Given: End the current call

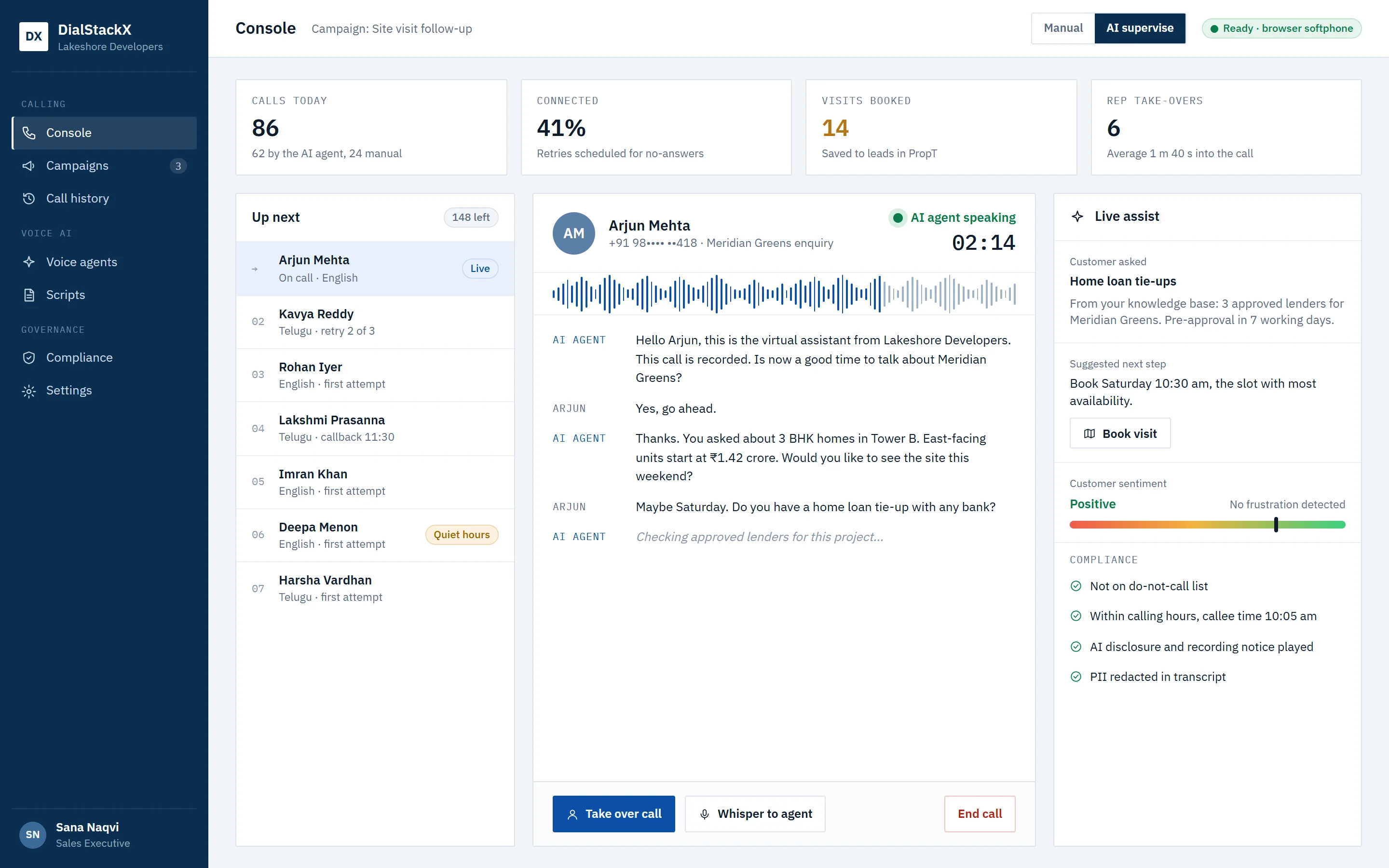Looking at the screenshot, I should point(980,814).
